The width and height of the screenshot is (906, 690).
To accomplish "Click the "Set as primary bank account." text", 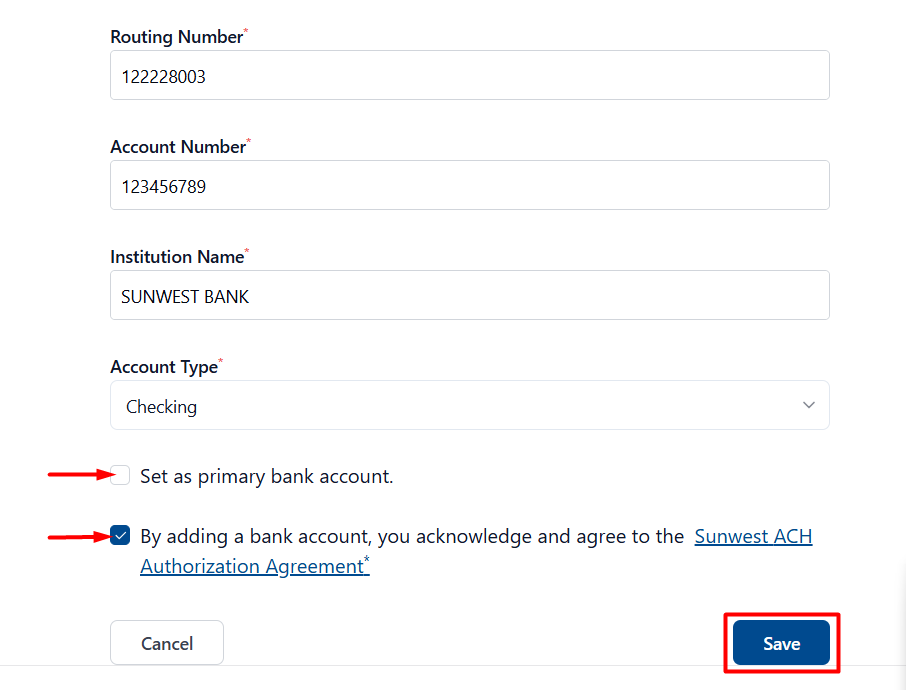I will tap(266, 476).
